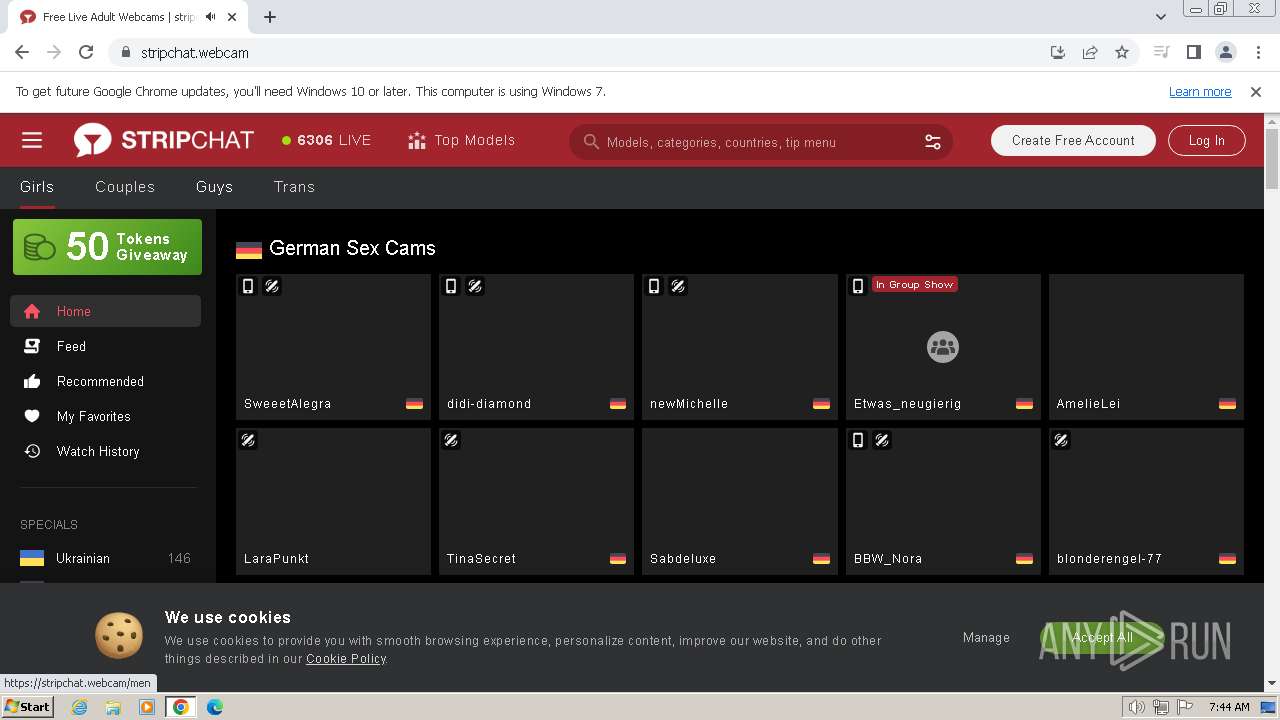Open BBW_Nora cam thumbnail
Image resolution: width=1280 pixels, height=720 pixels.
tap(943, 501)
